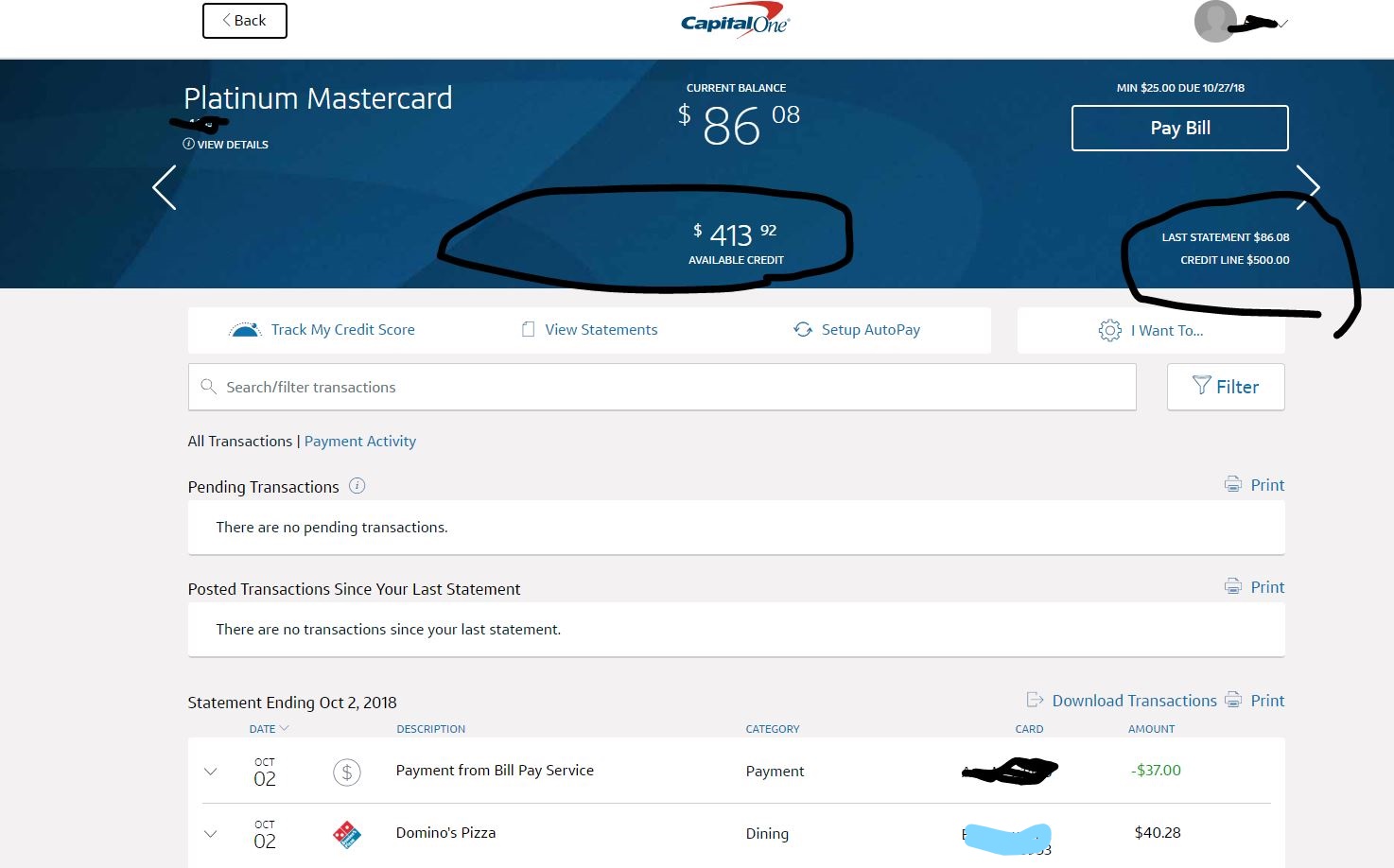Click the Card column header

(x=1029, y=729)
